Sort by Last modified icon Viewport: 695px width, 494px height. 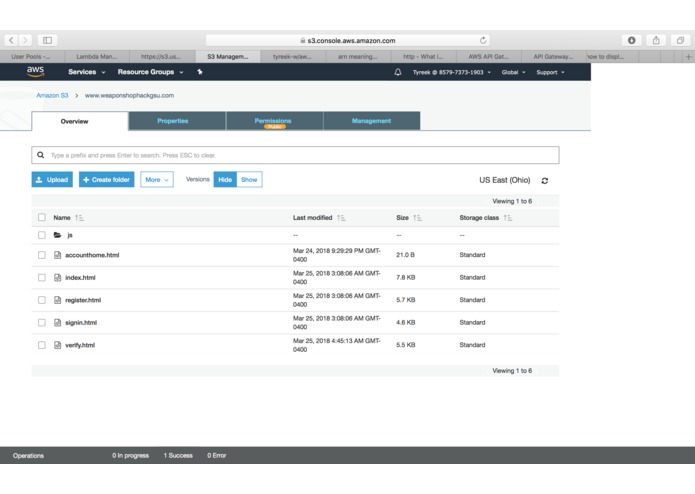[341, 218]
